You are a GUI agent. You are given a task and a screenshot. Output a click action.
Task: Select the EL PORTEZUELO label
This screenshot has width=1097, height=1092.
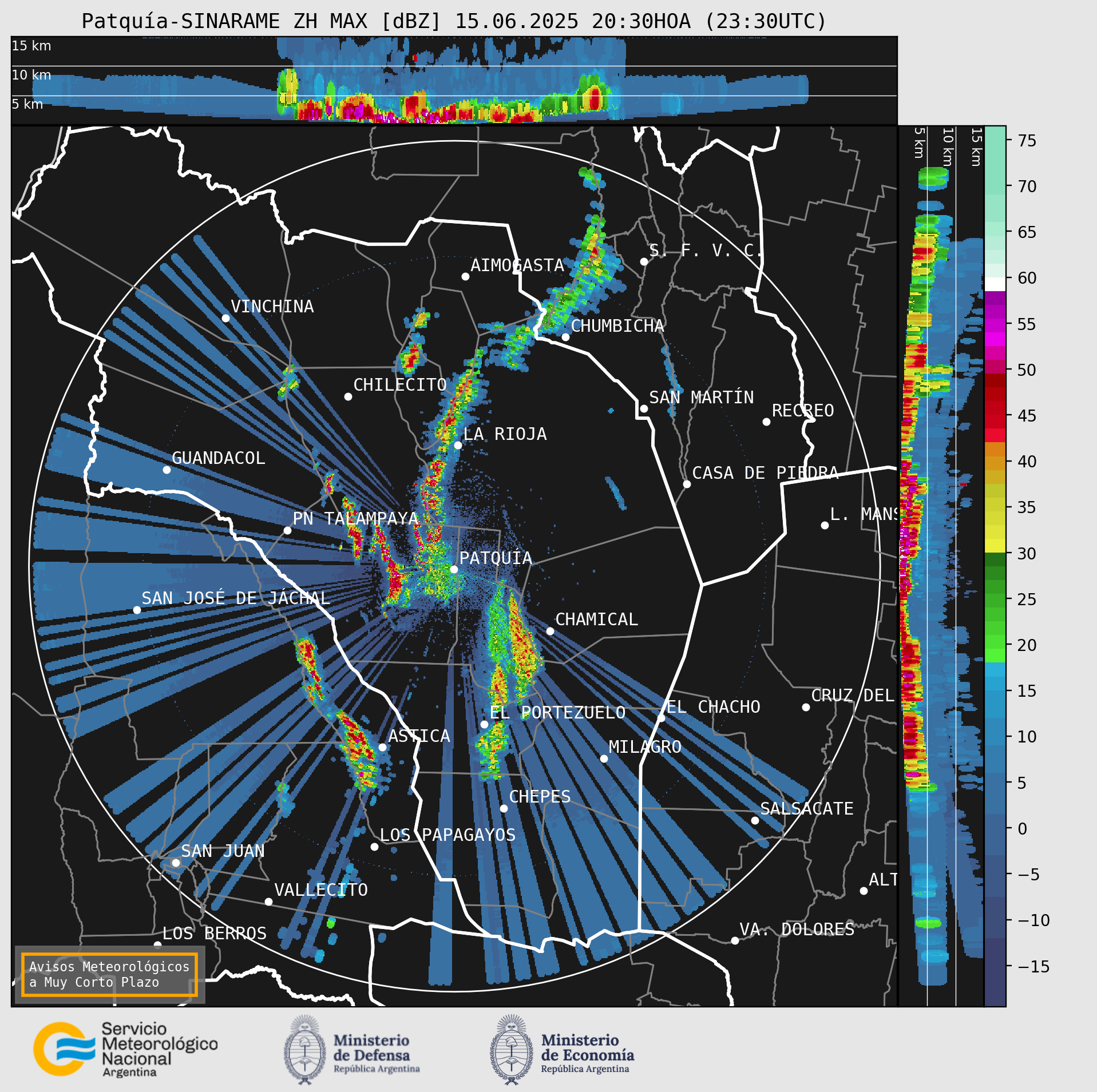tap(558, 713)
